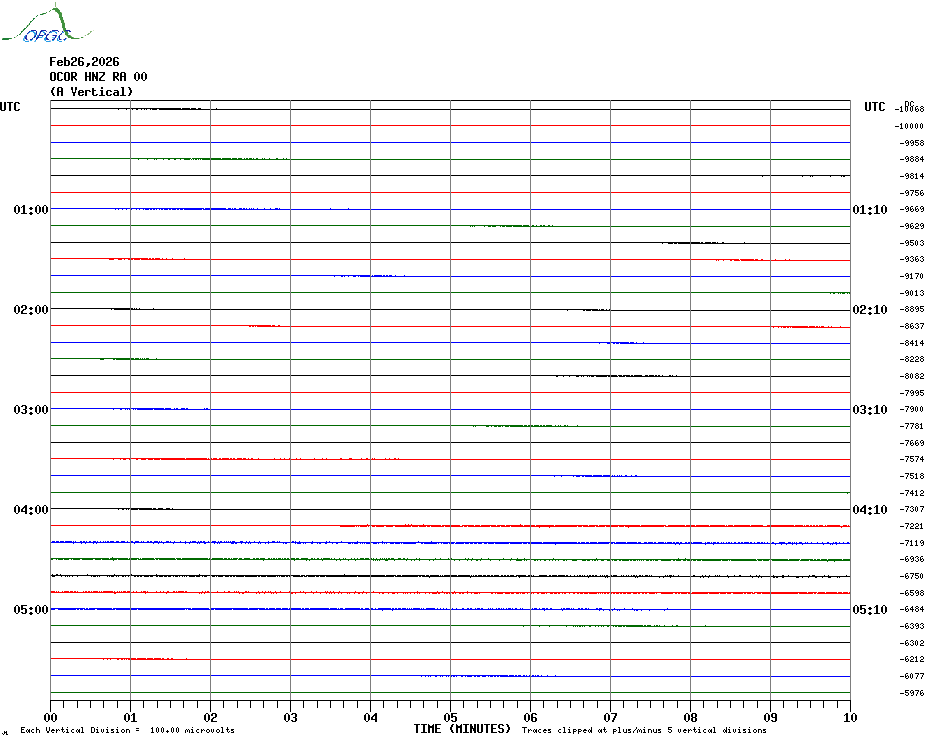Viewport: 930px width, 744px height.
Task: Click the -10000 offset value
Action: pos(909,126)
